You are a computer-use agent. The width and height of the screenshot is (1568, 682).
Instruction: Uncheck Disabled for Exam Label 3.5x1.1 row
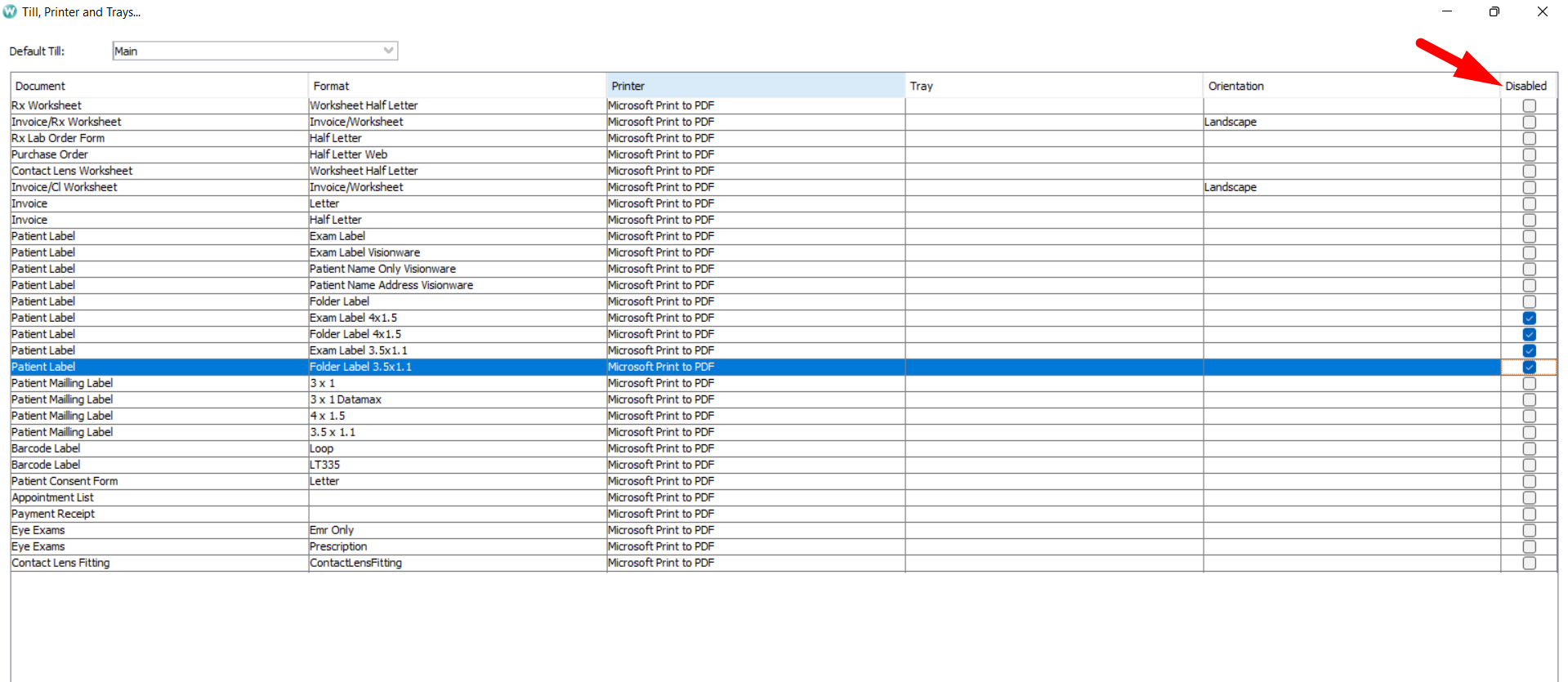click(1530, 351)
